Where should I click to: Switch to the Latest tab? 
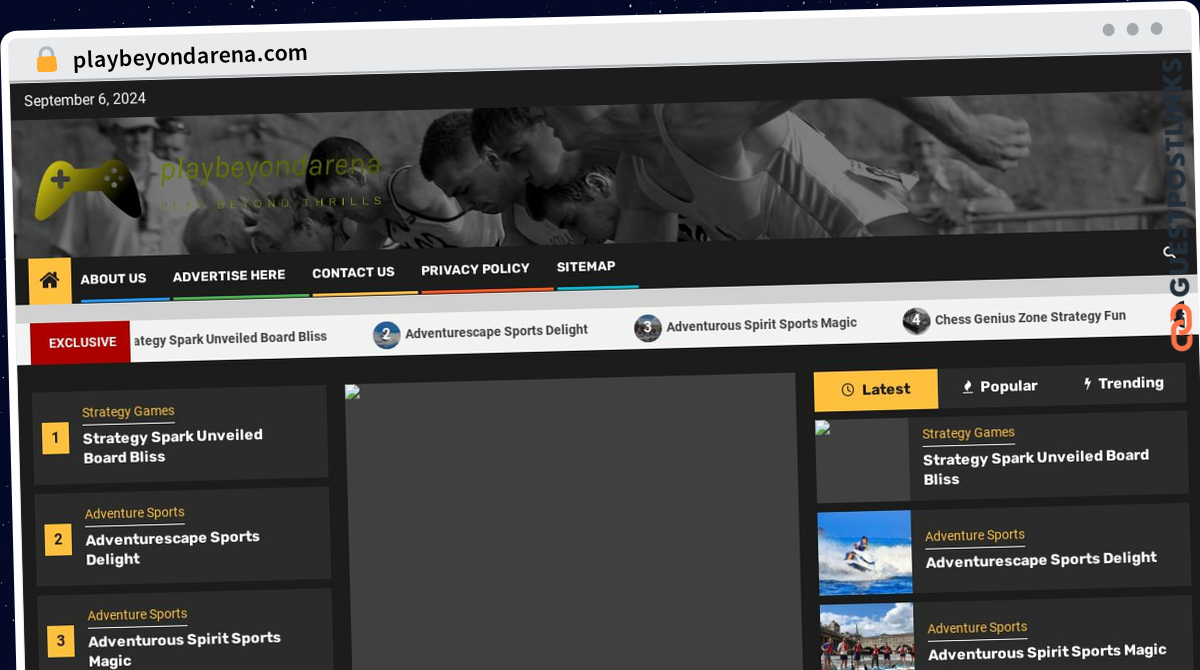click(876, 389)
